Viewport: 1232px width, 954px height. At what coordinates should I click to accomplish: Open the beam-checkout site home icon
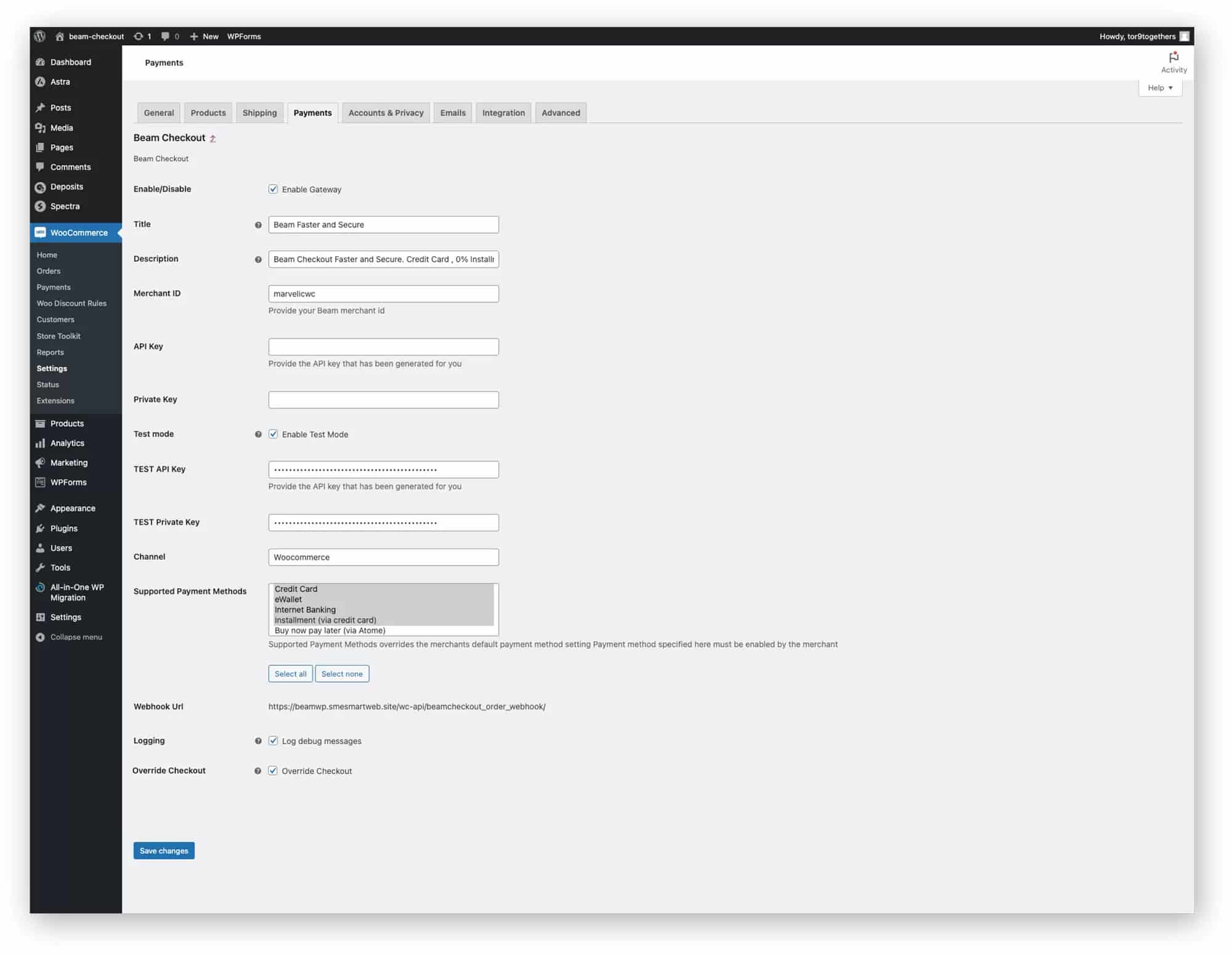point(60,36)
